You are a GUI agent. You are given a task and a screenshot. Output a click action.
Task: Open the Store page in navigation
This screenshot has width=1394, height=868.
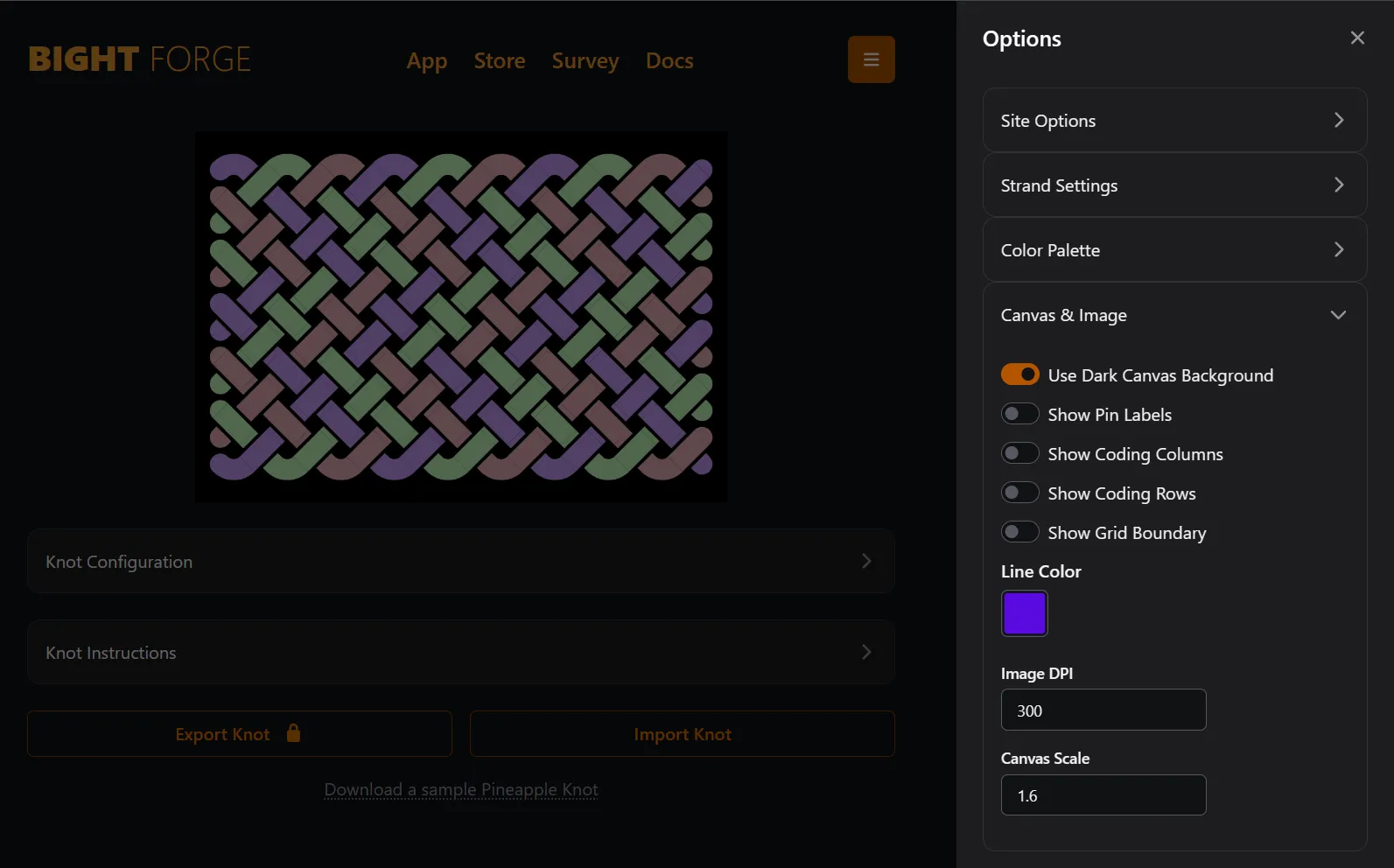pos(500,61)
